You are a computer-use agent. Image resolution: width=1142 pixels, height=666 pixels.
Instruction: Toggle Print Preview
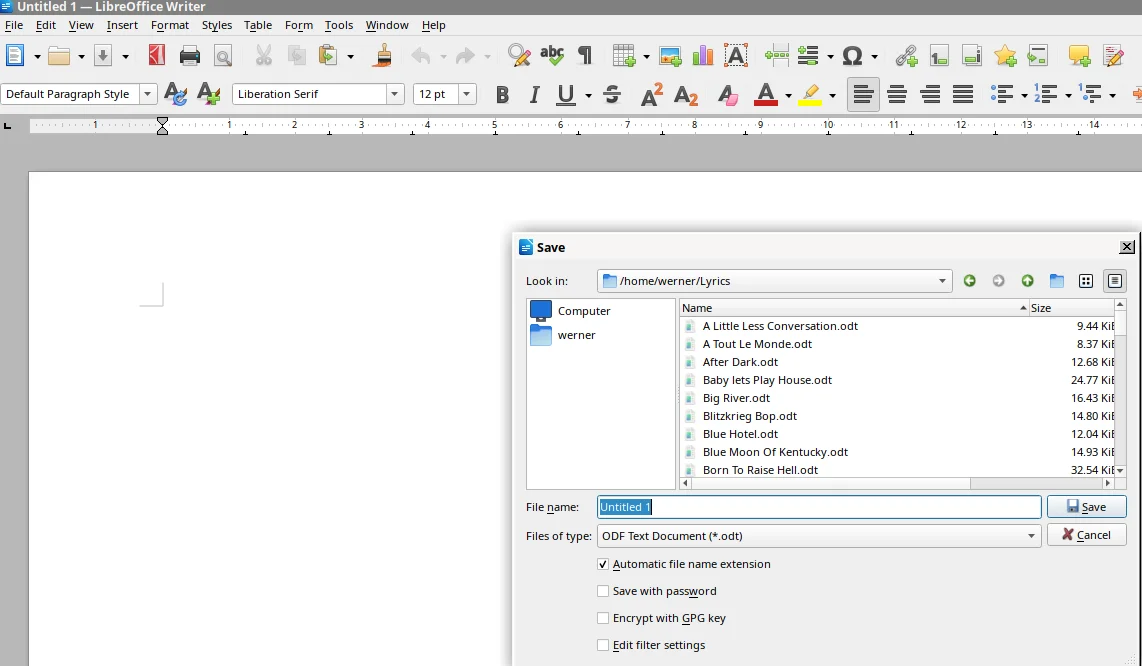(x=223, y=55)
